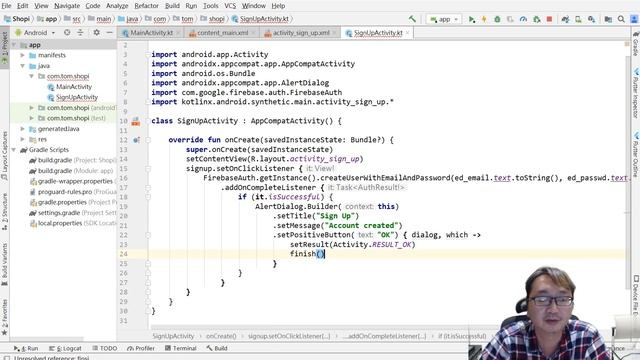Select MainActivity in the project tree
640x360 pixels.
74,87
